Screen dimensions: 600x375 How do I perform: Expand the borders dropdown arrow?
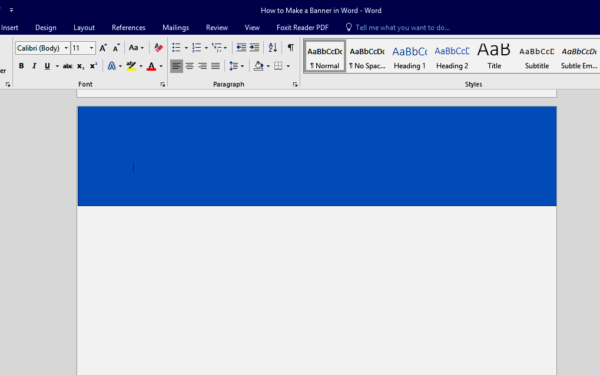tap(288, 66)
